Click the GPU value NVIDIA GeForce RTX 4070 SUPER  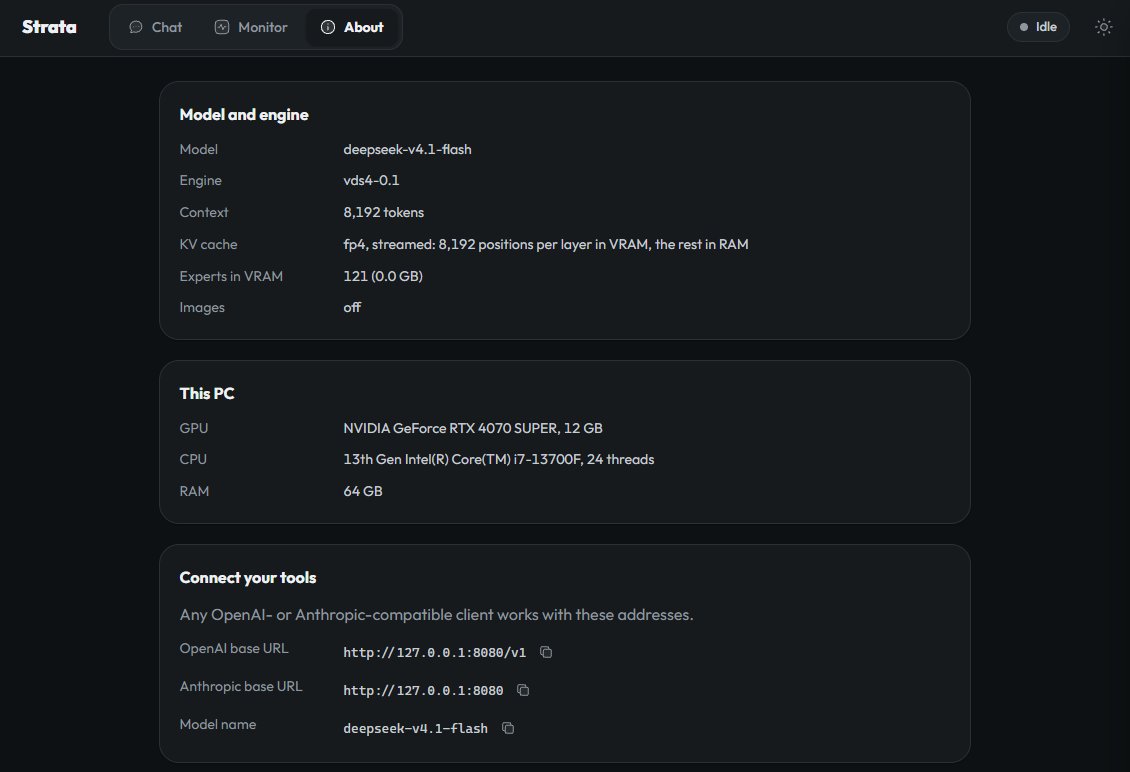click(473, 428)
